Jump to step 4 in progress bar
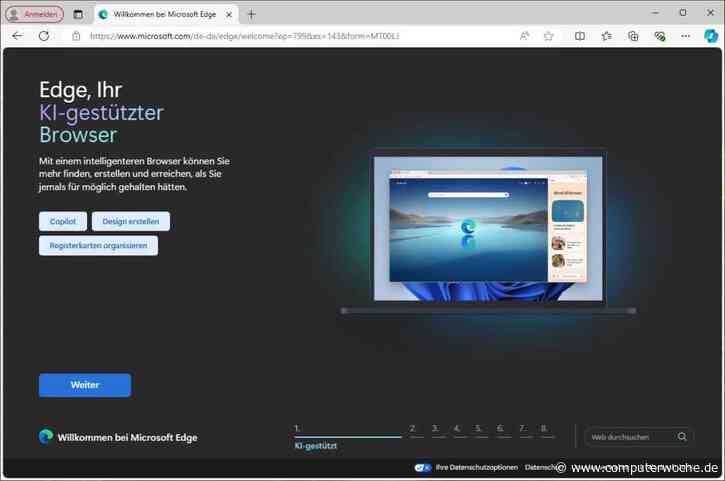 460,430
